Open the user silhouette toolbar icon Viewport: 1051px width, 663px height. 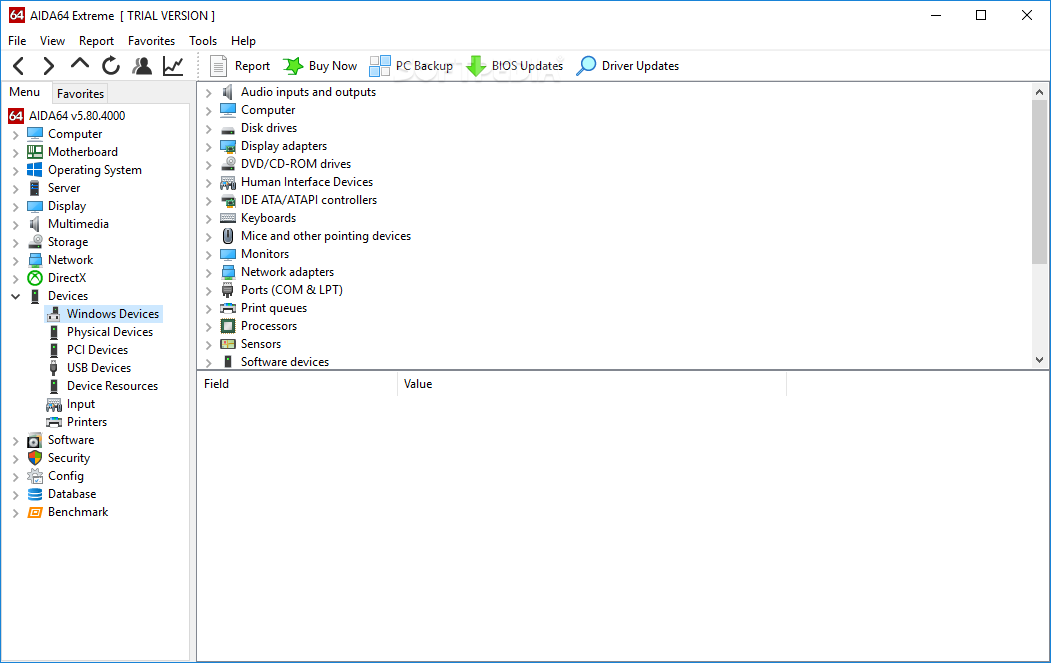142,66
